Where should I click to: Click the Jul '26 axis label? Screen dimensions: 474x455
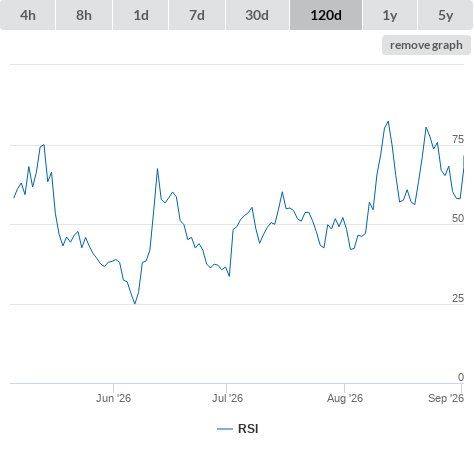tap(228, 398)
